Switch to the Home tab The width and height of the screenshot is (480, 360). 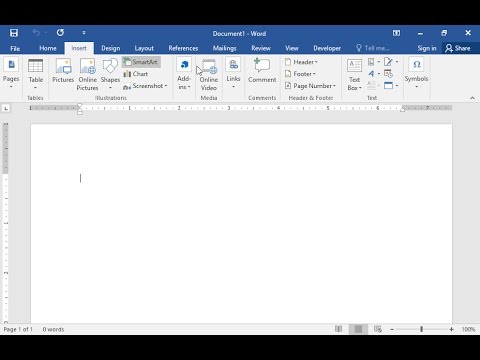pos(48,48)
